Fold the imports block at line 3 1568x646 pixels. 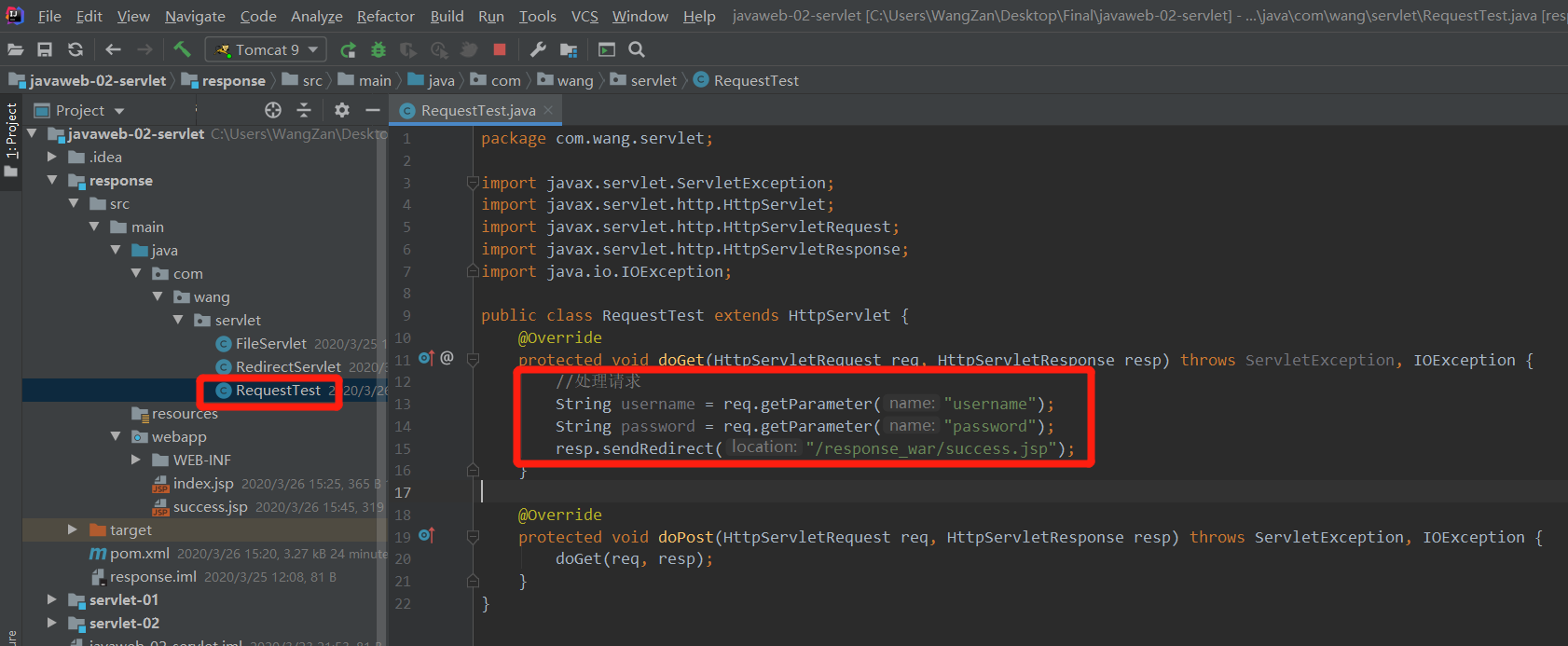tap(473, 183)
